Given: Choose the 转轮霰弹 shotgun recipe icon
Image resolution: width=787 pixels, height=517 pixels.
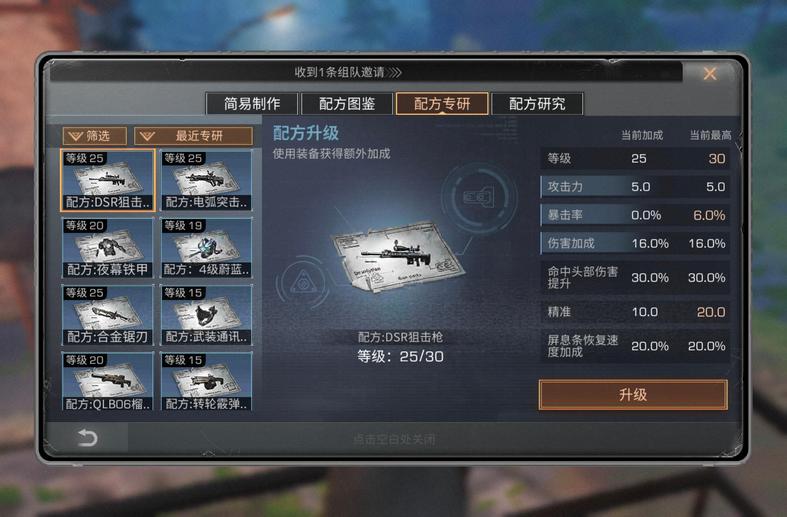Looking at the screenshot, I should point(206,381).
